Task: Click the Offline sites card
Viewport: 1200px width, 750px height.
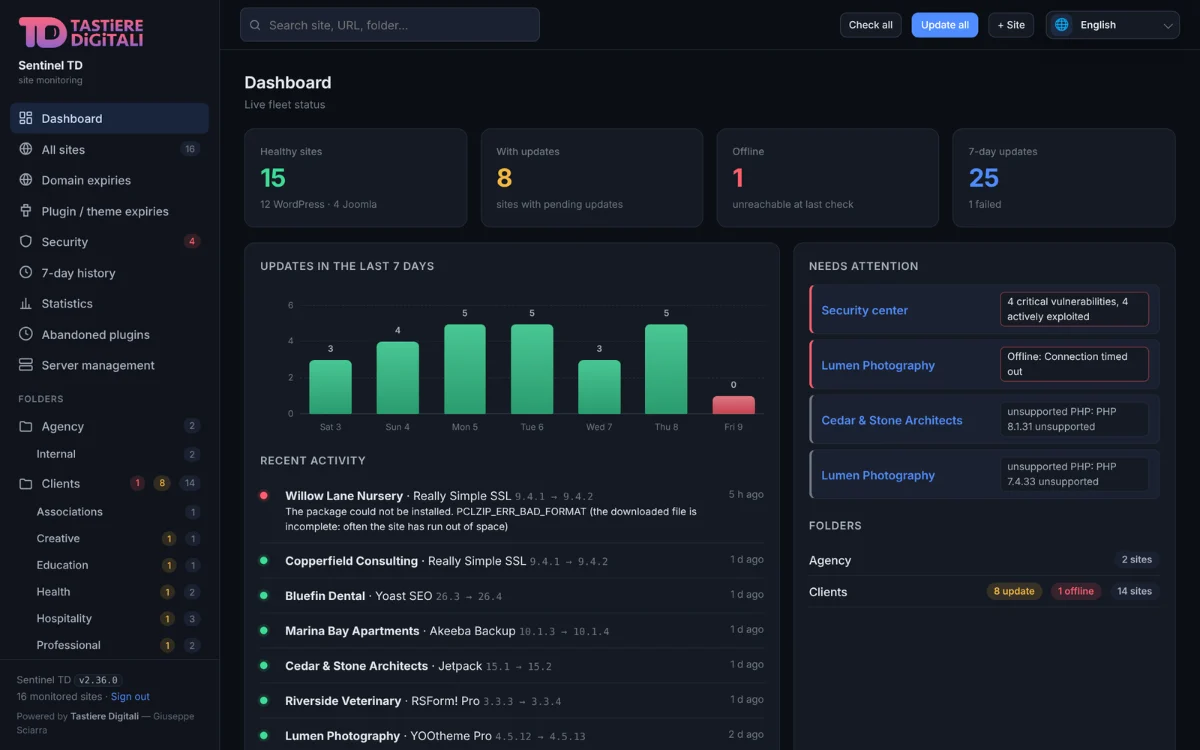Action: click(x=828, y=178)
